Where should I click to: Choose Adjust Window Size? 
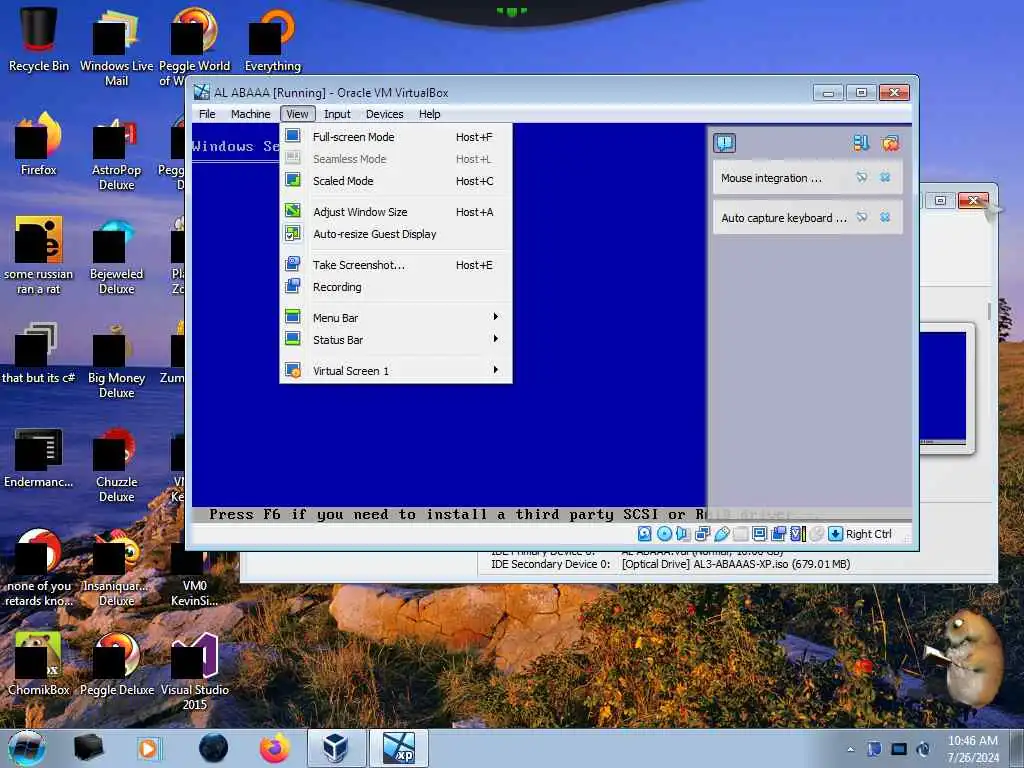(x=396, y=212)
